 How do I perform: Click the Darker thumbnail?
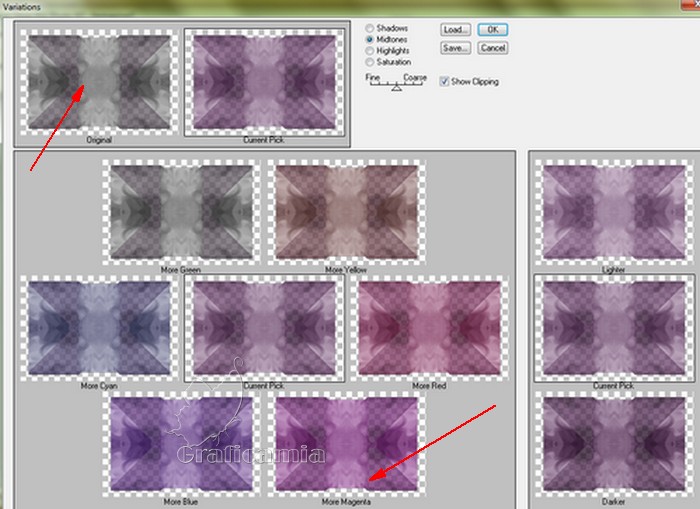614,444
